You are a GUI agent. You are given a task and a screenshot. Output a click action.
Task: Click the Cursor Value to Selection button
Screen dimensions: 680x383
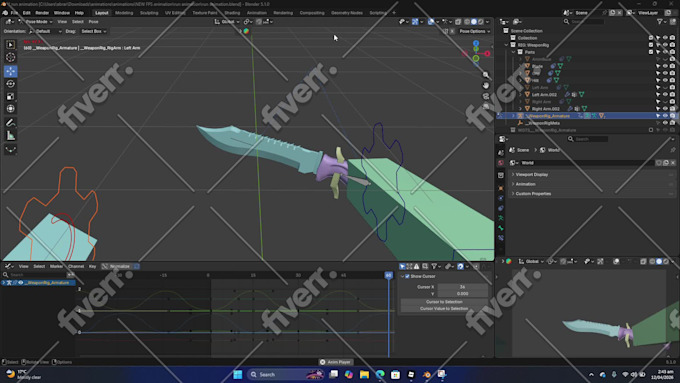pos(444,308)
